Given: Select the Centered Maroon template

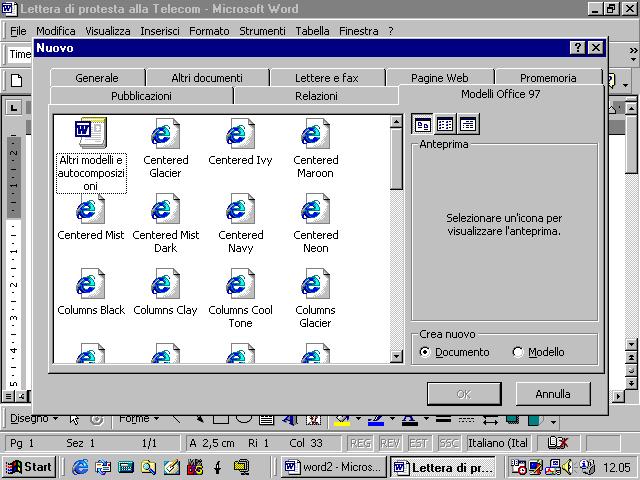Looking at the screenshot, I should [x=316, y=149].
